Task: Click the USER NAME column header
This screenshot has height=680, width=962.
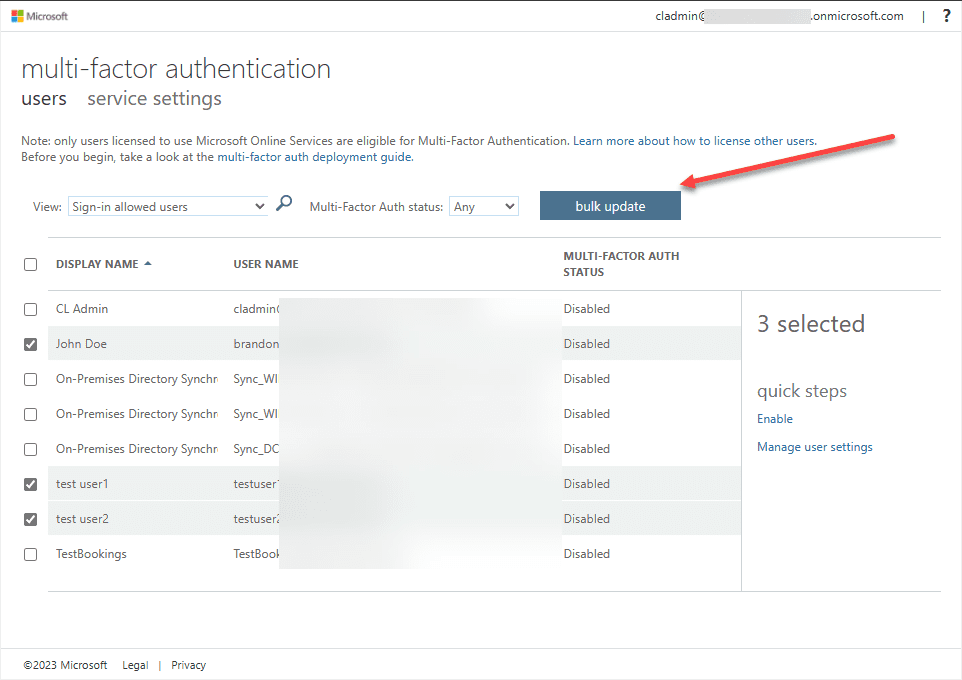Action: (266, 264)
